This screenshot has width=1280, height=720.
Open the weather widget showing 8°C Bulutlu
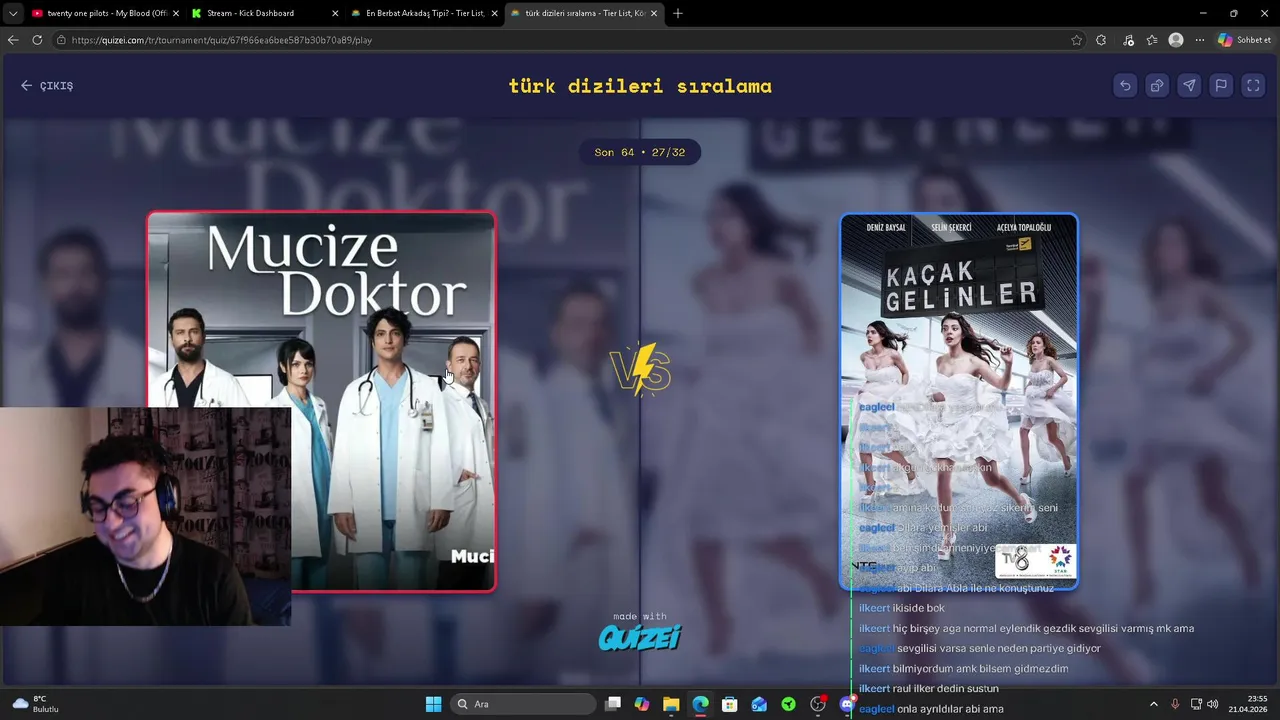click(36, 704)
